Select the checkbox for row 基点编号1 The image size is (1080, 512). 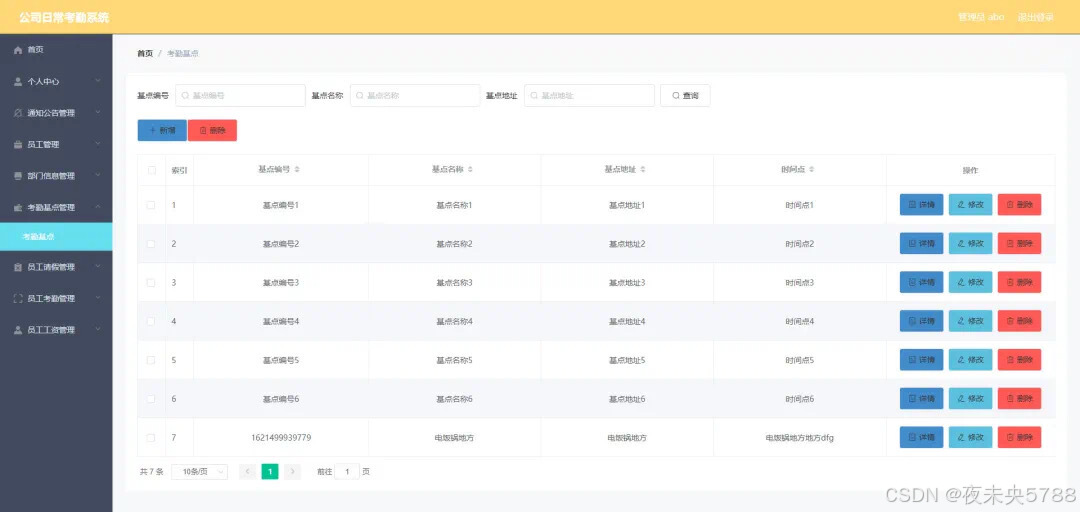click(x=152, y=205)
